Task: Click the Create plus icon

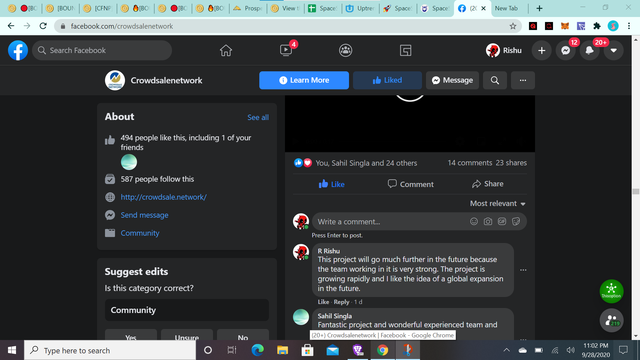Action: pos(542,50)
